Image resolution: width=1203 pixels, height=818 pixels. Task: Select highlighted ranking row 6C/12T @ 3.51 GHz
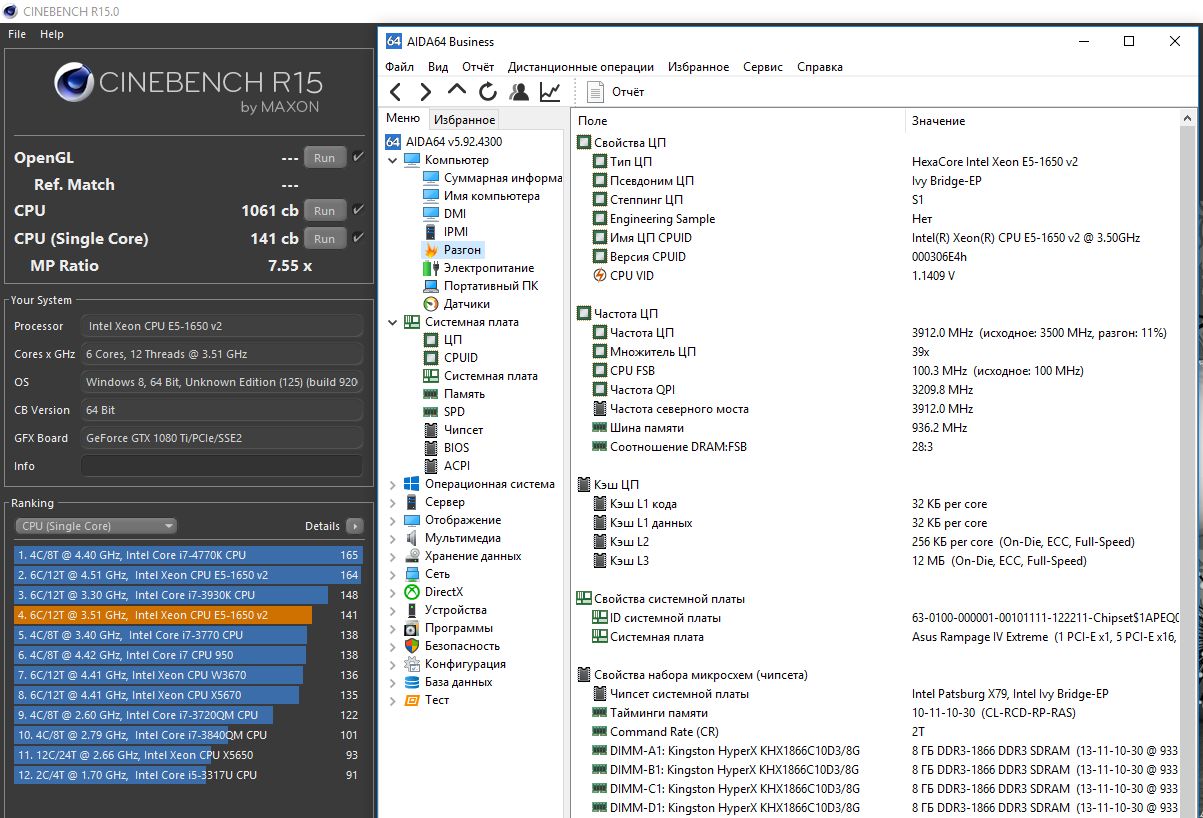point(188,615)
